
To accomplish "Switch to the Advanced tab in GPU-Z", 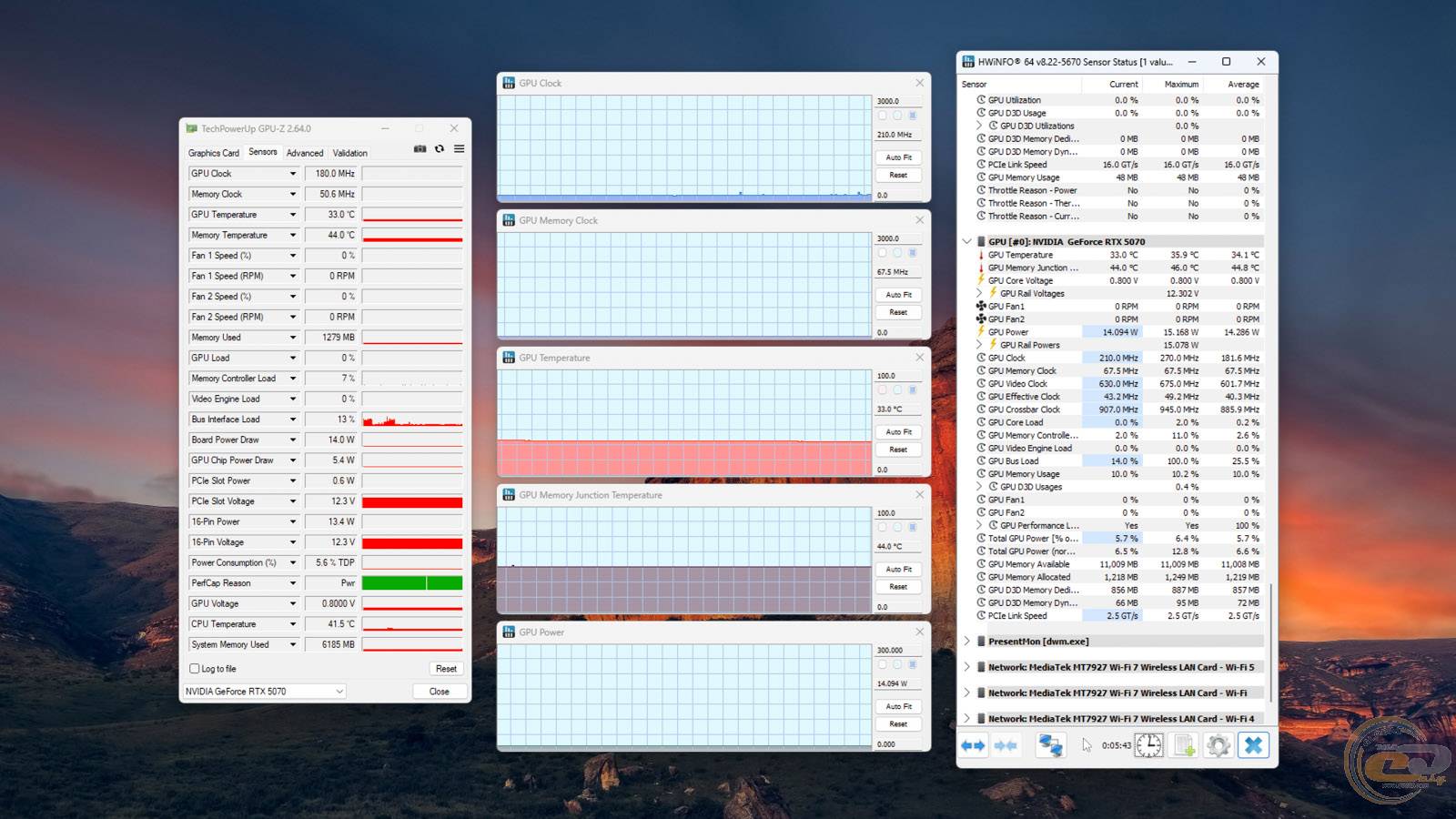I will pos(305,153).
